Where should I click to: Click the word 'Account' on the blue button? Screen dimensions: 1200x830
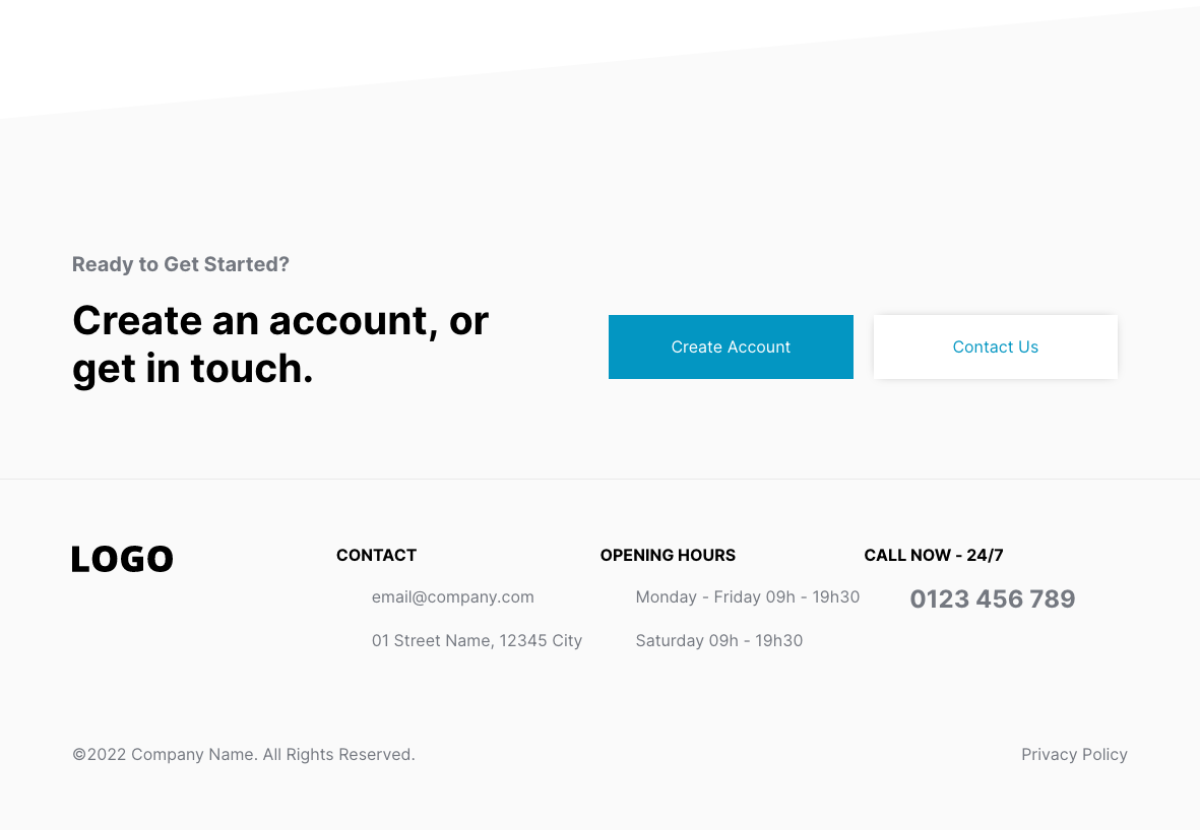759,347
